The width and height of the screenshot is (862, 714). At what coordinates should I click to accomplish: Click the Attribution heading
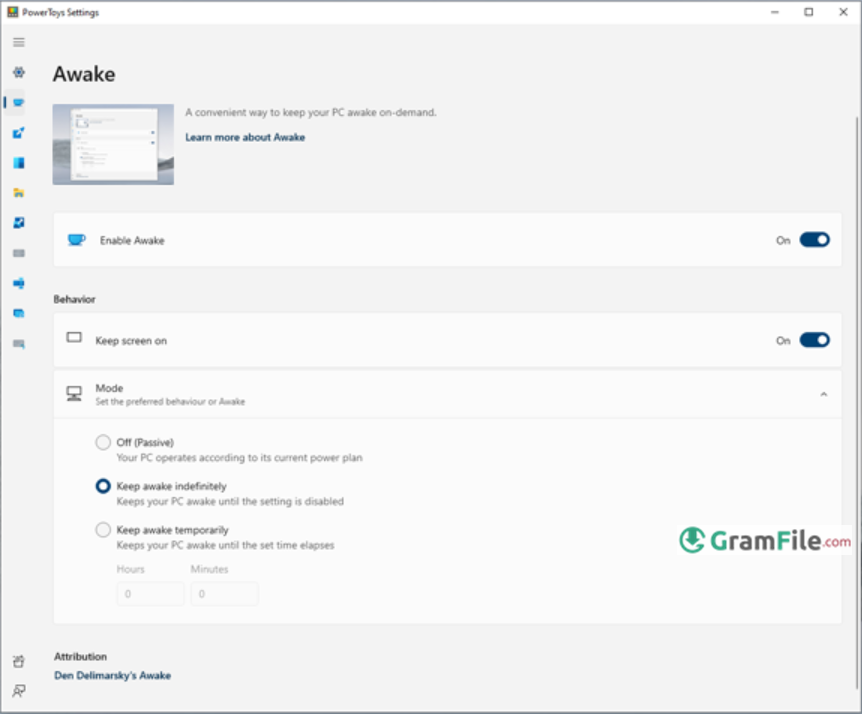point(80,657)
